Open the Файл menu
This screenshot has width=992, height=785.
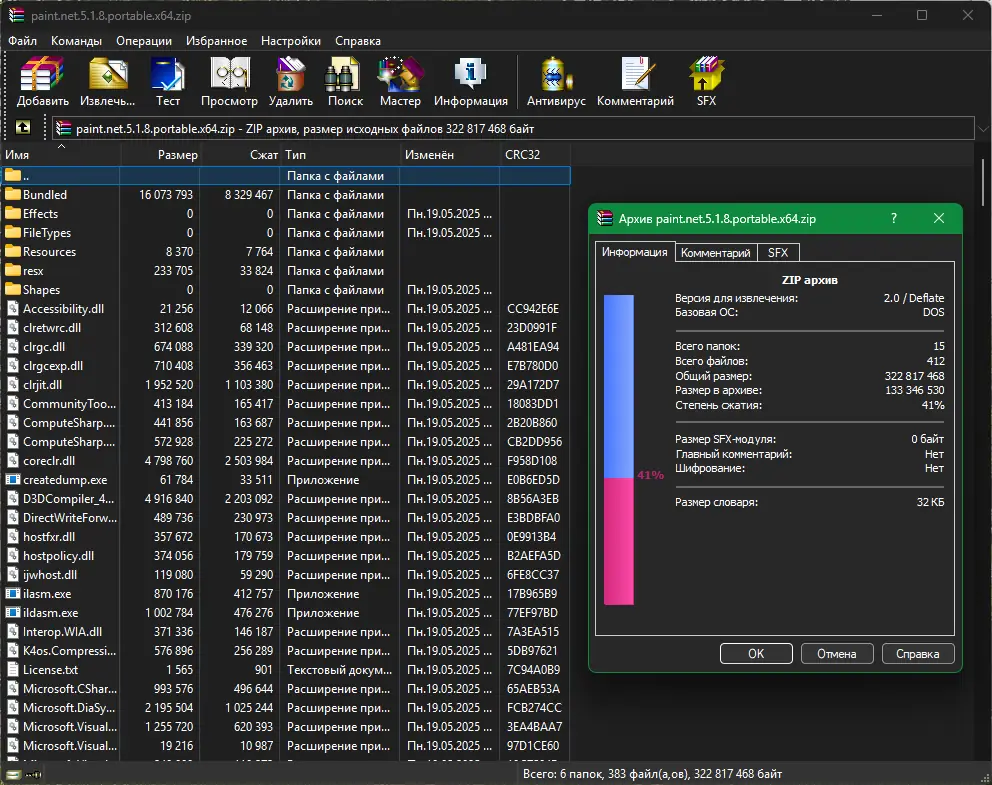click(x=22, y=41)
